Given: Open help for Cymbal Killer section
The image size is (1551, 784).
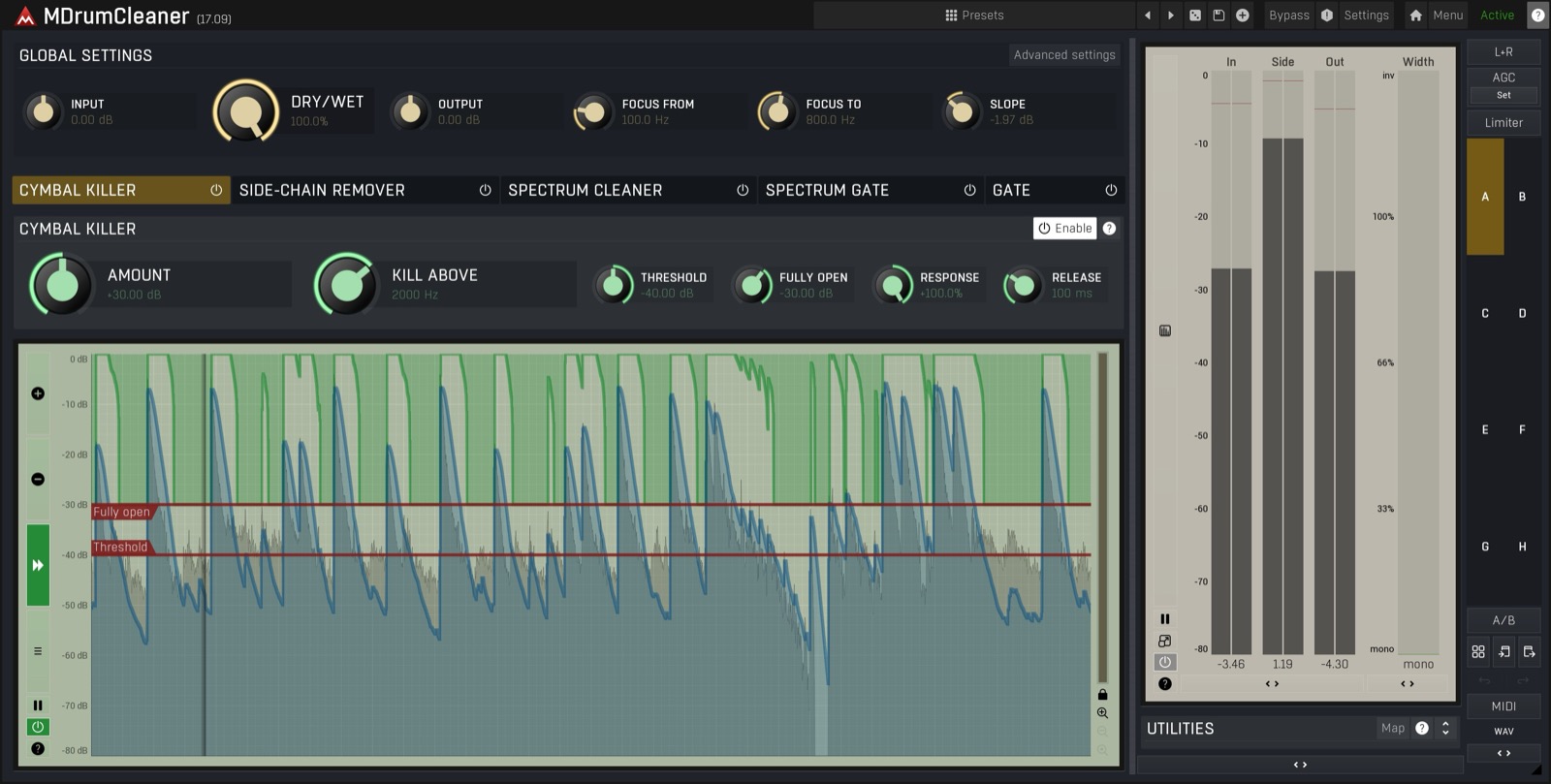Looking at the screenshot, I should click(x=1109, y=228).
